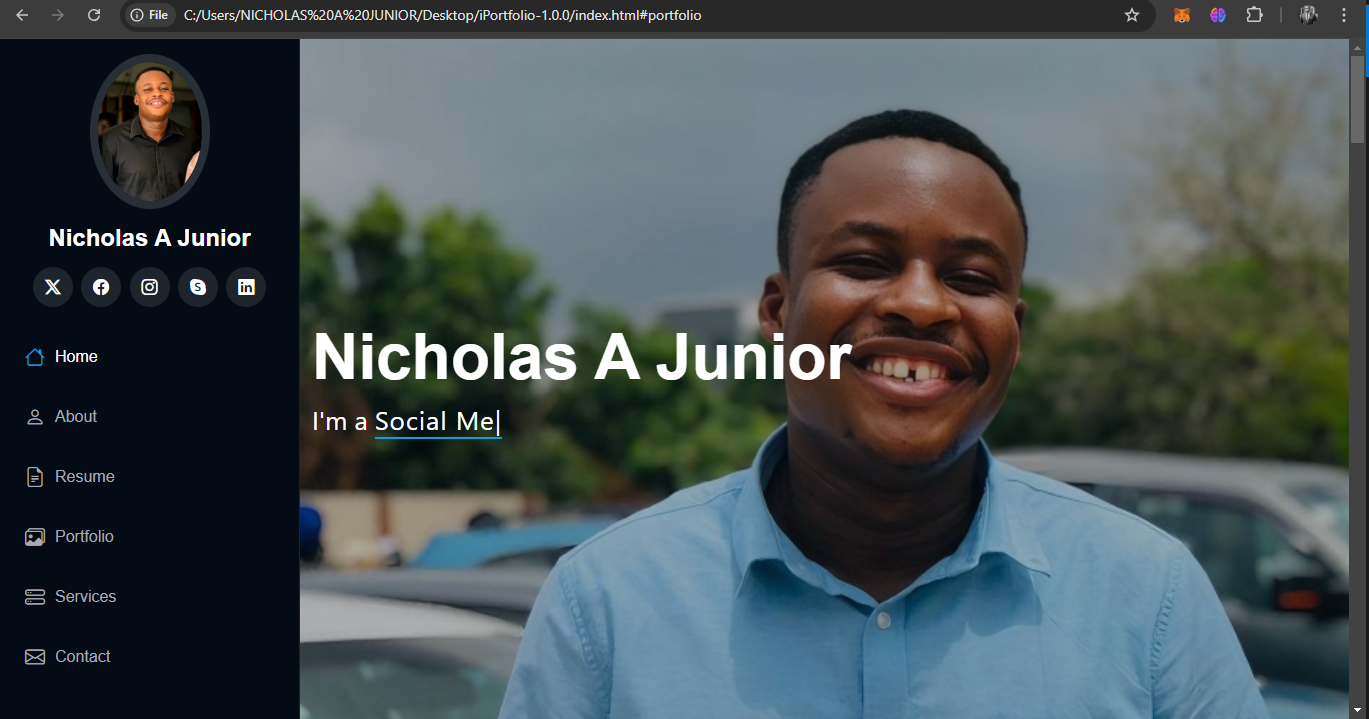Navigate to the Home section

click(x=75, y=357)
